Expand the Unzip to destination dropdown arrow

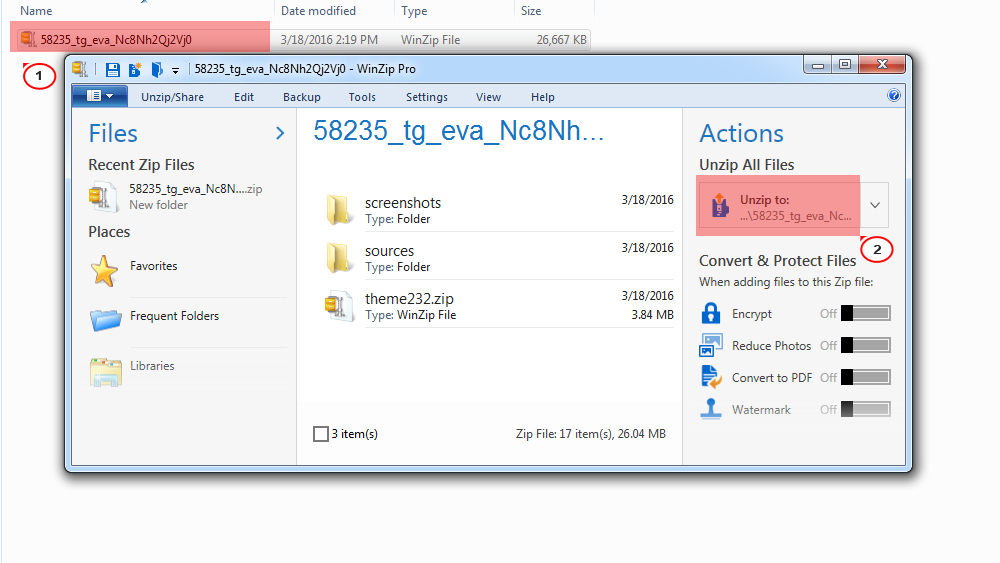(x=875, y=205)
